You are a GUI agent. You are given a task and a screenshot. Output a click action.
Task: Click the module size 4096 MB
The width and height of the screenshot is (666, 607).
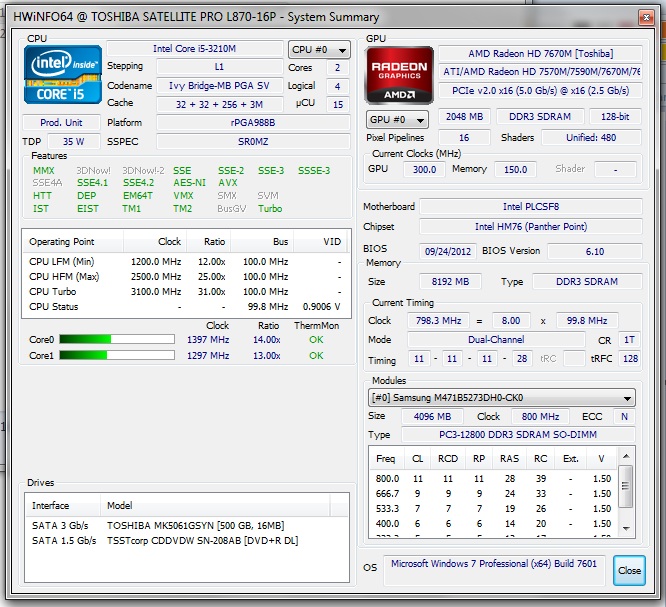(432, 417)
